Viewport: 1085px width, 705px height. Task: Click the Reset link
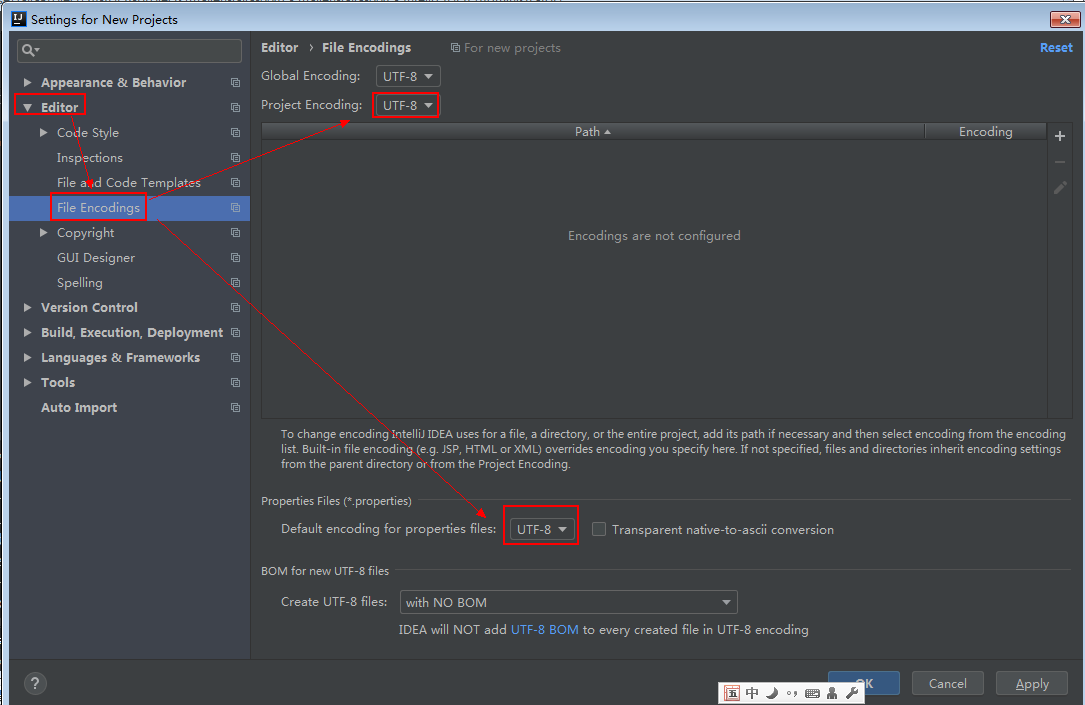1056,48
